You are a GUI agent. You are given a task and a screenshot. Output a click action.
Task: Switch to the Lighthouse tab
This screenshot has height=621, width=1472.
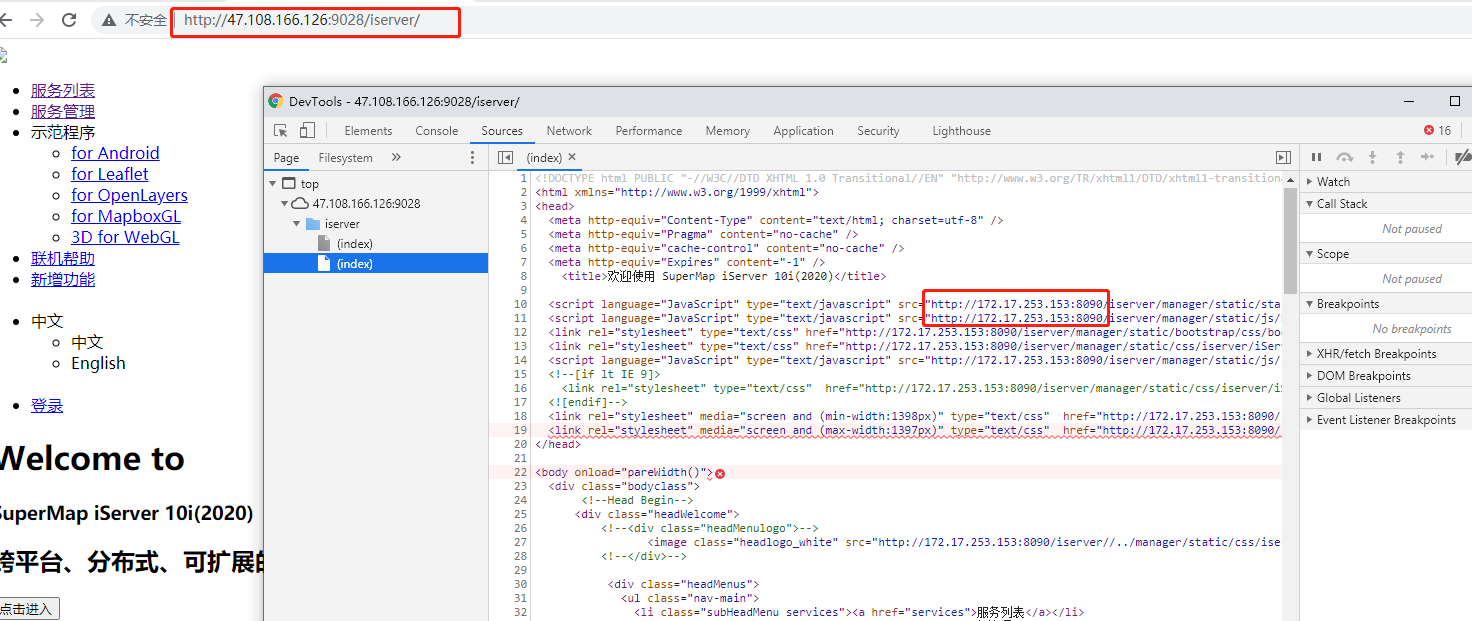point(961,131)
